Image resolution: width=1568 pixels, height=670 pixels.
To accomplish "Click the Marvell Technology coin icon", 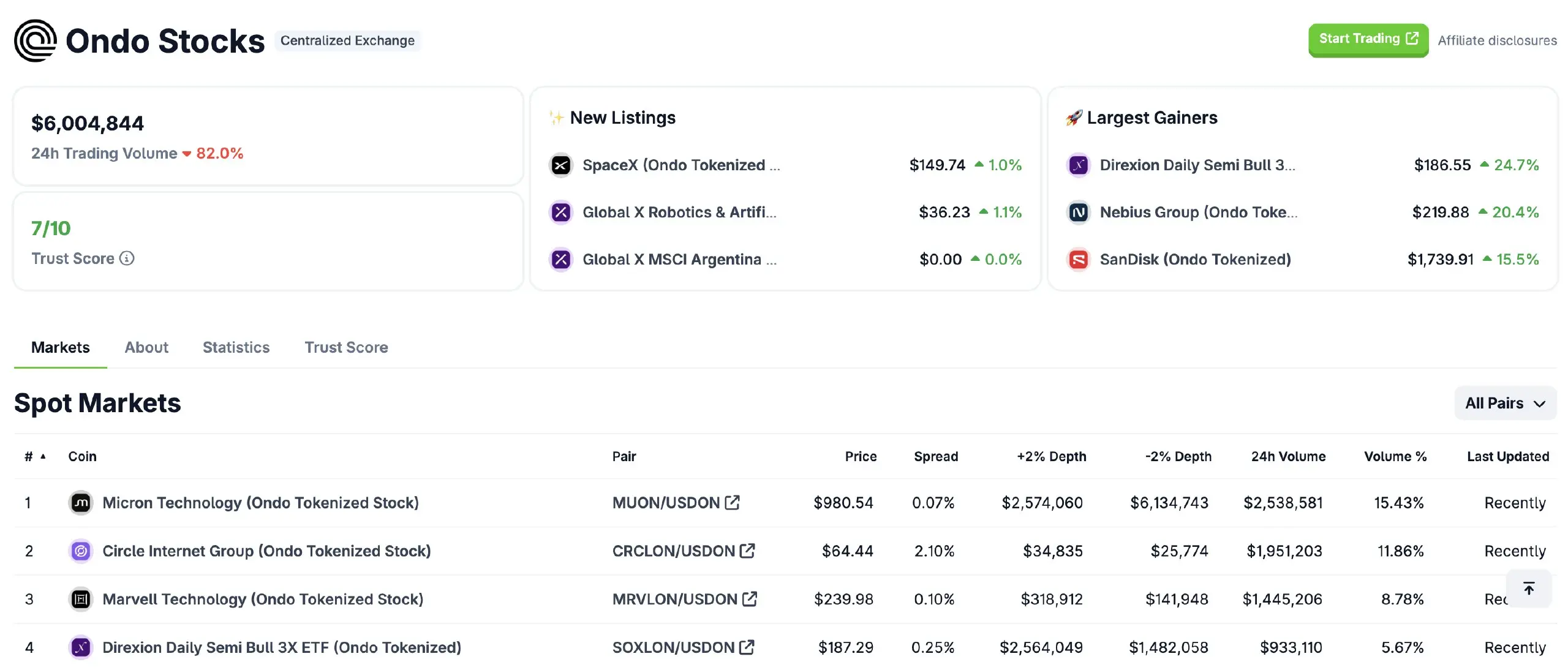I will coord(81,599).
